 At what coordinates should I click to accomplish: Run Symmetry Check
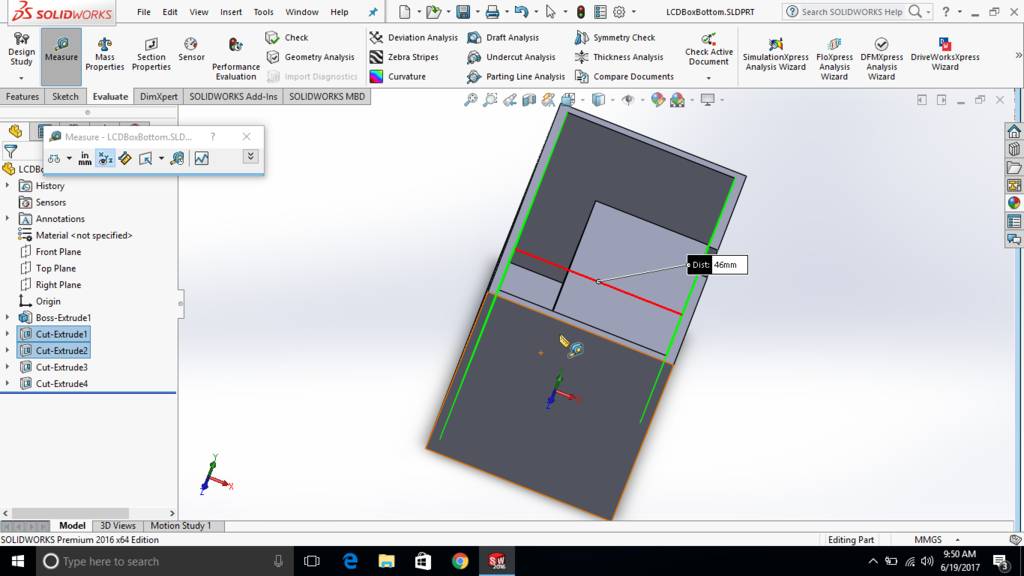pos(615,37)
